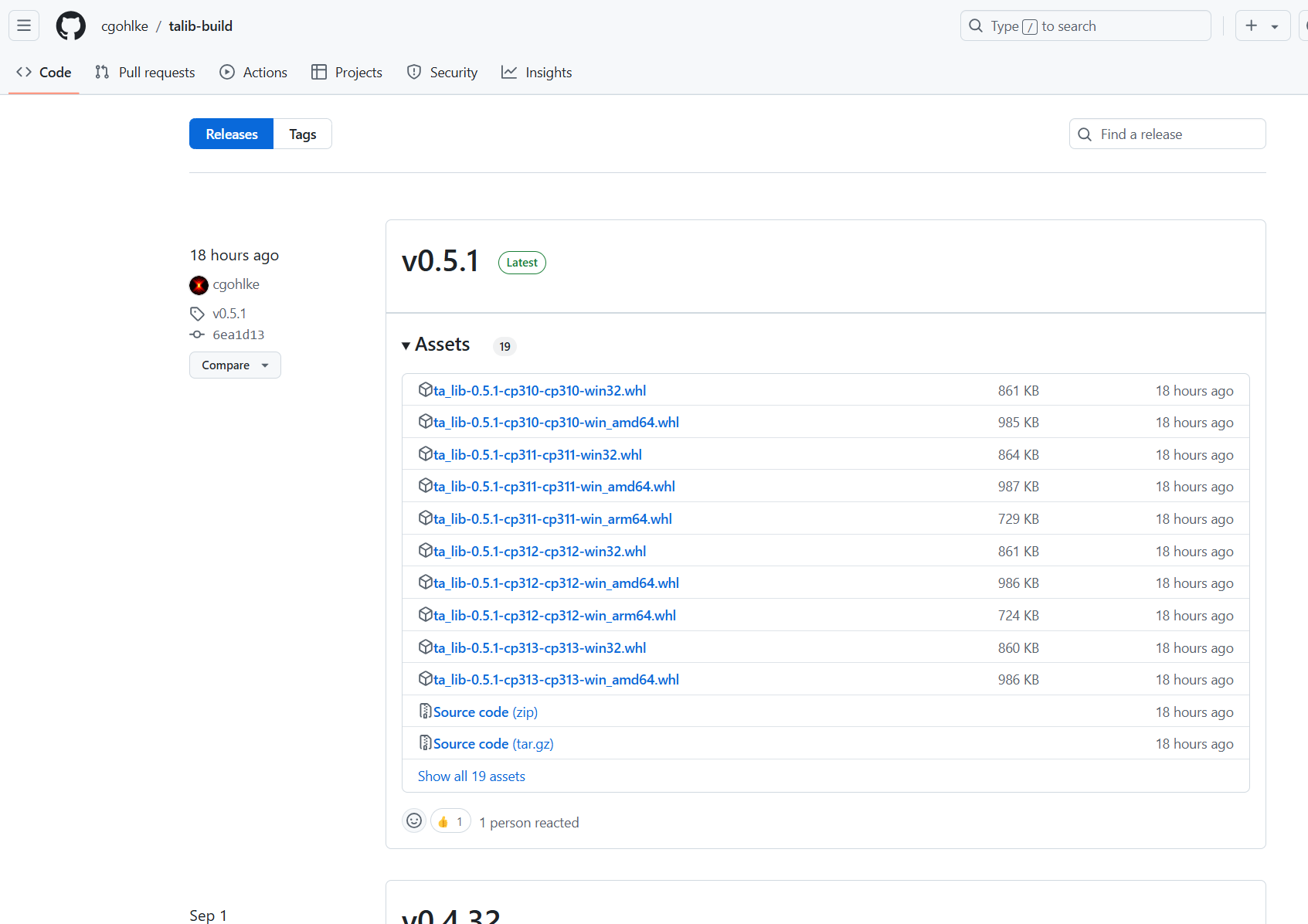This screenshot has height=924, width=1308.
Task: Expand the Compare dropdown
Action: [x=235, y=365]
